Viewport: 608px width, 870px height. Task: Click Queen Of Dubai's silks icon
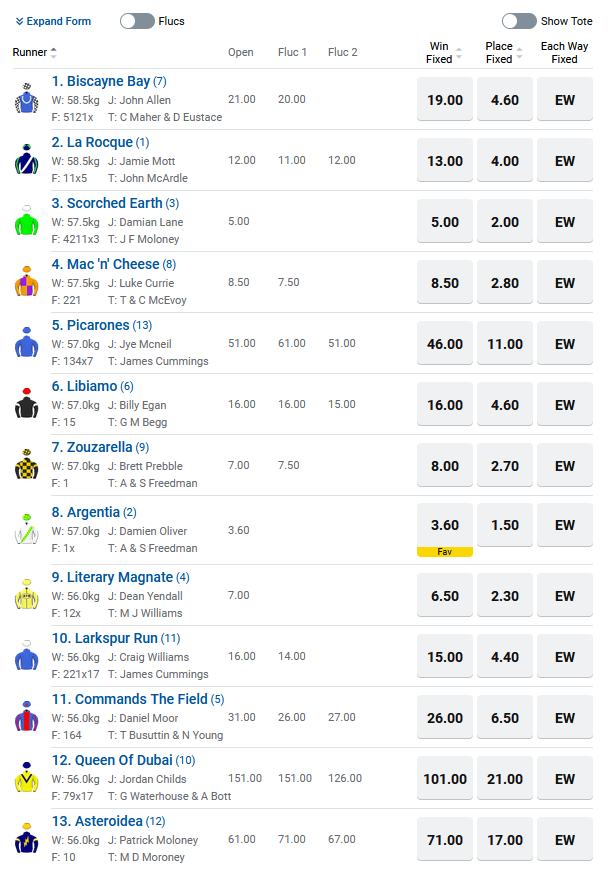point(26,778)
